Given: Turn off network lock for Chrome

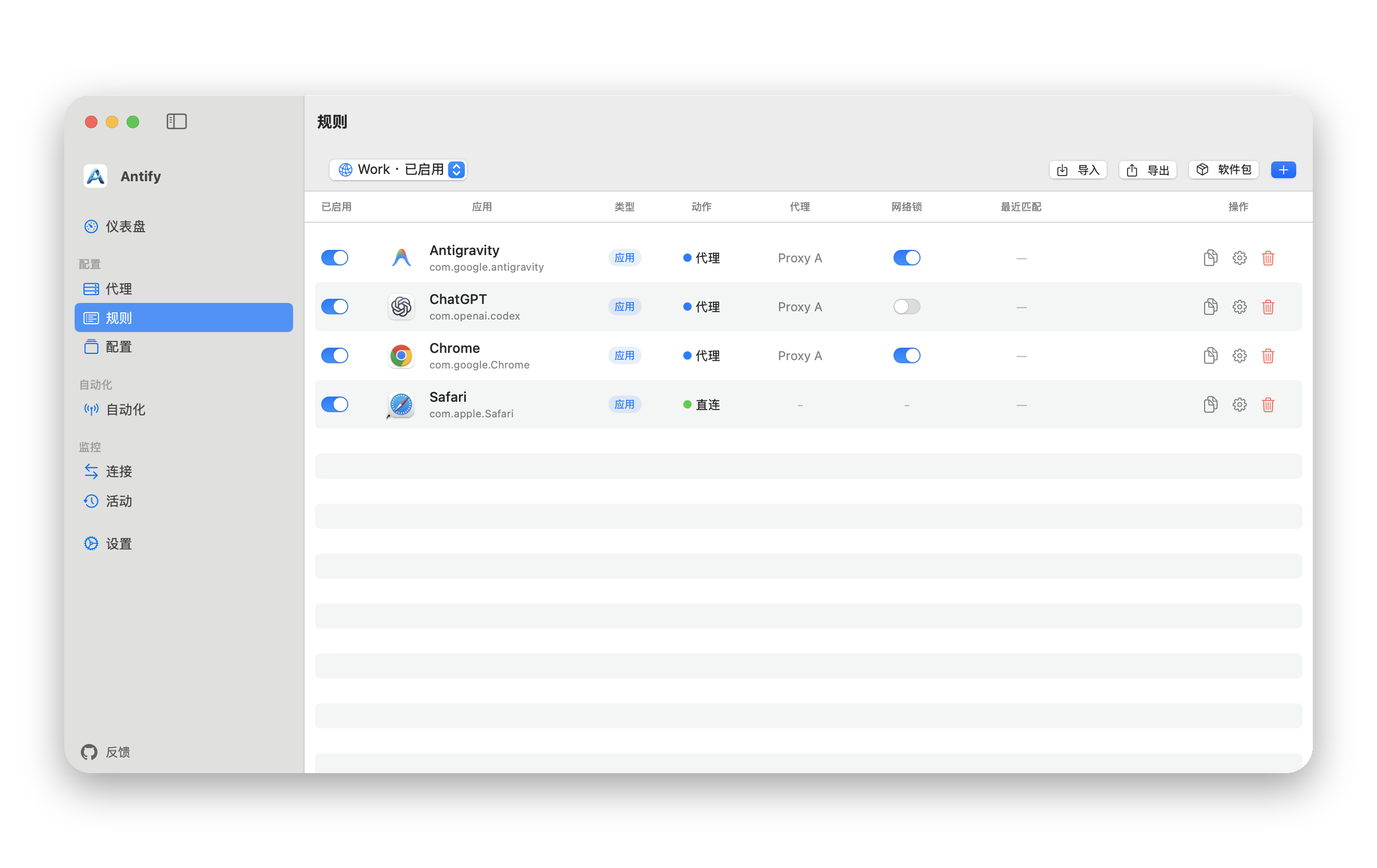Looking at the screenshot, I should click(907, 356).
